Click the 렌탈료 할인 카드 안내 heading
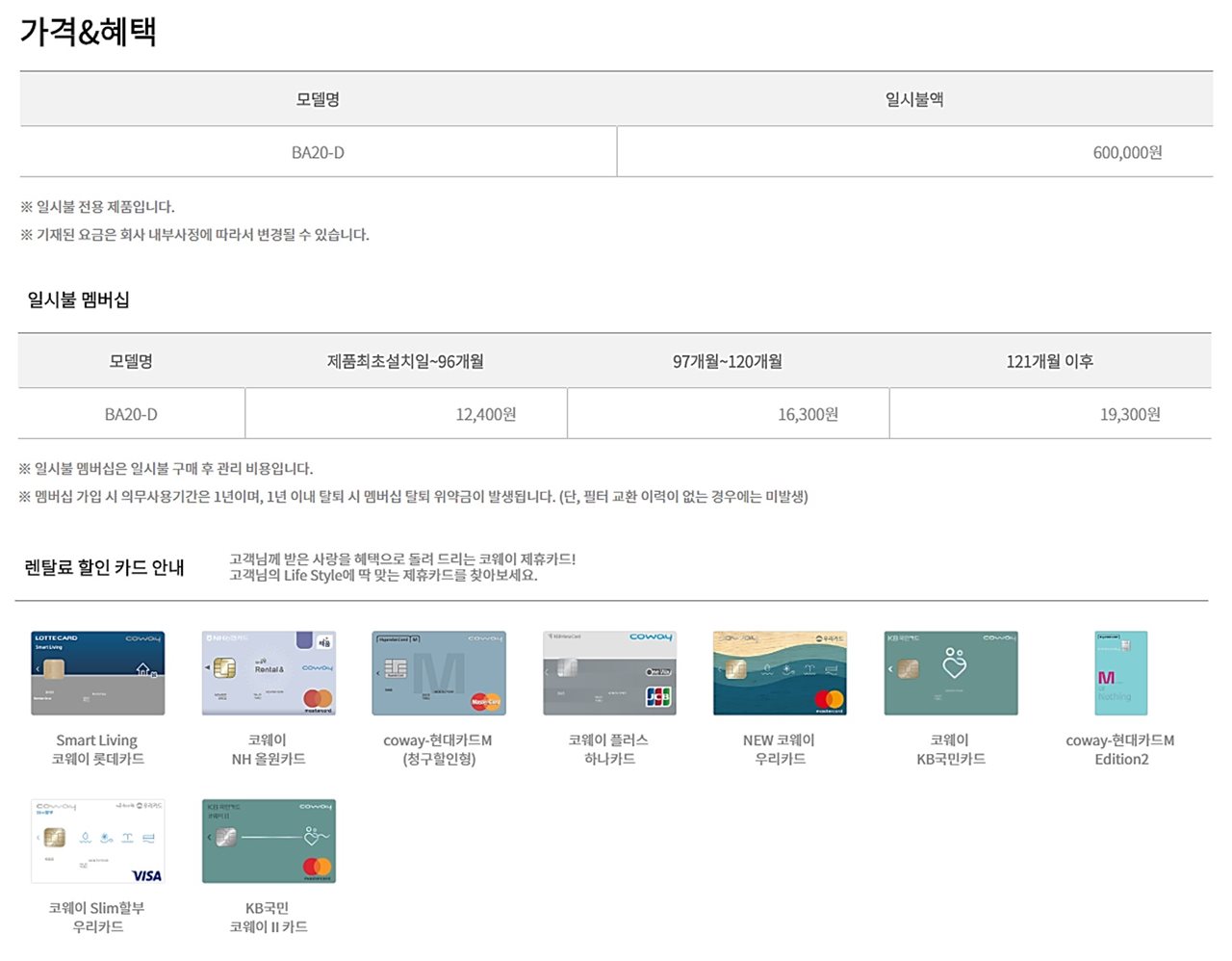 click(104, 567)
